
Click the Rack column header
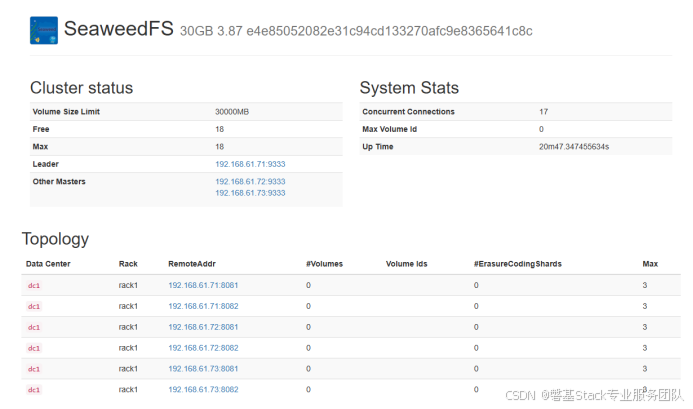tap(128, 264)
